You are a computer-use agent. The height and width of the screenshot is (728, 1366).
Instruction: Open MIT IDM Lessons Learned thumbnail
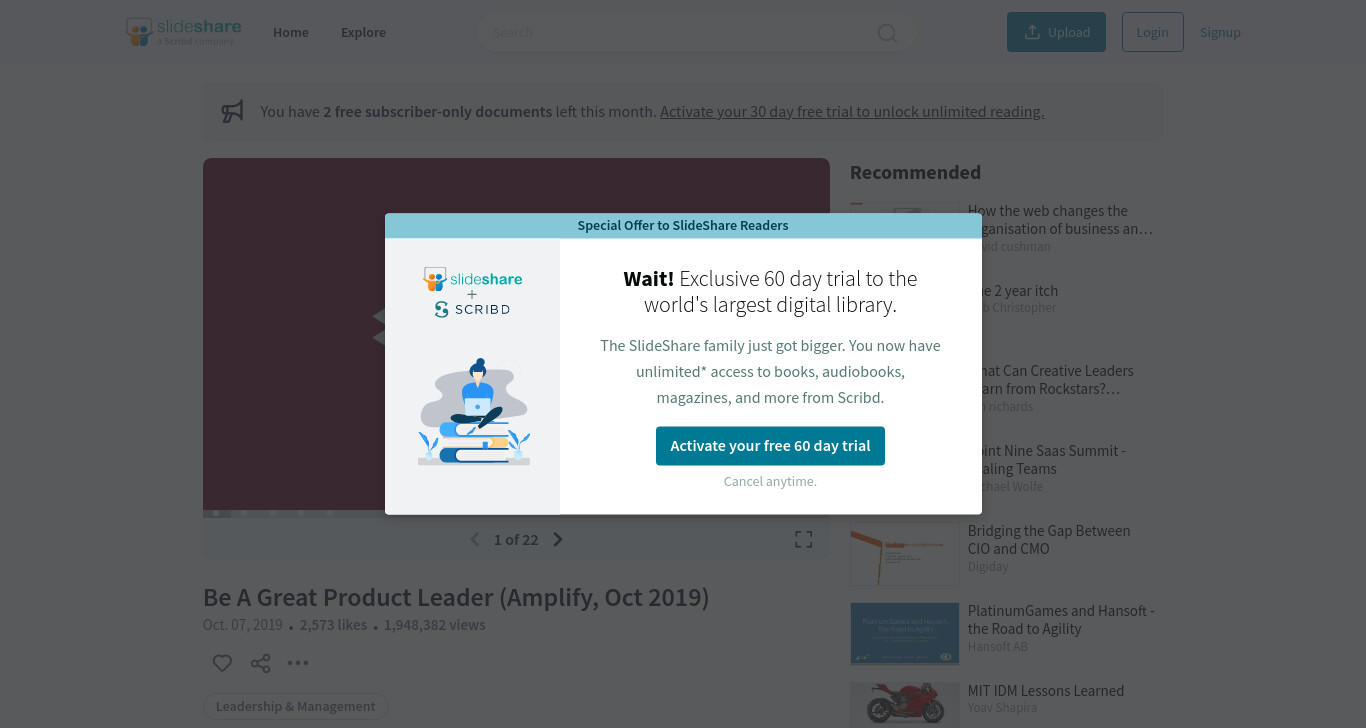pyautogui.click(x=904, y=704)
